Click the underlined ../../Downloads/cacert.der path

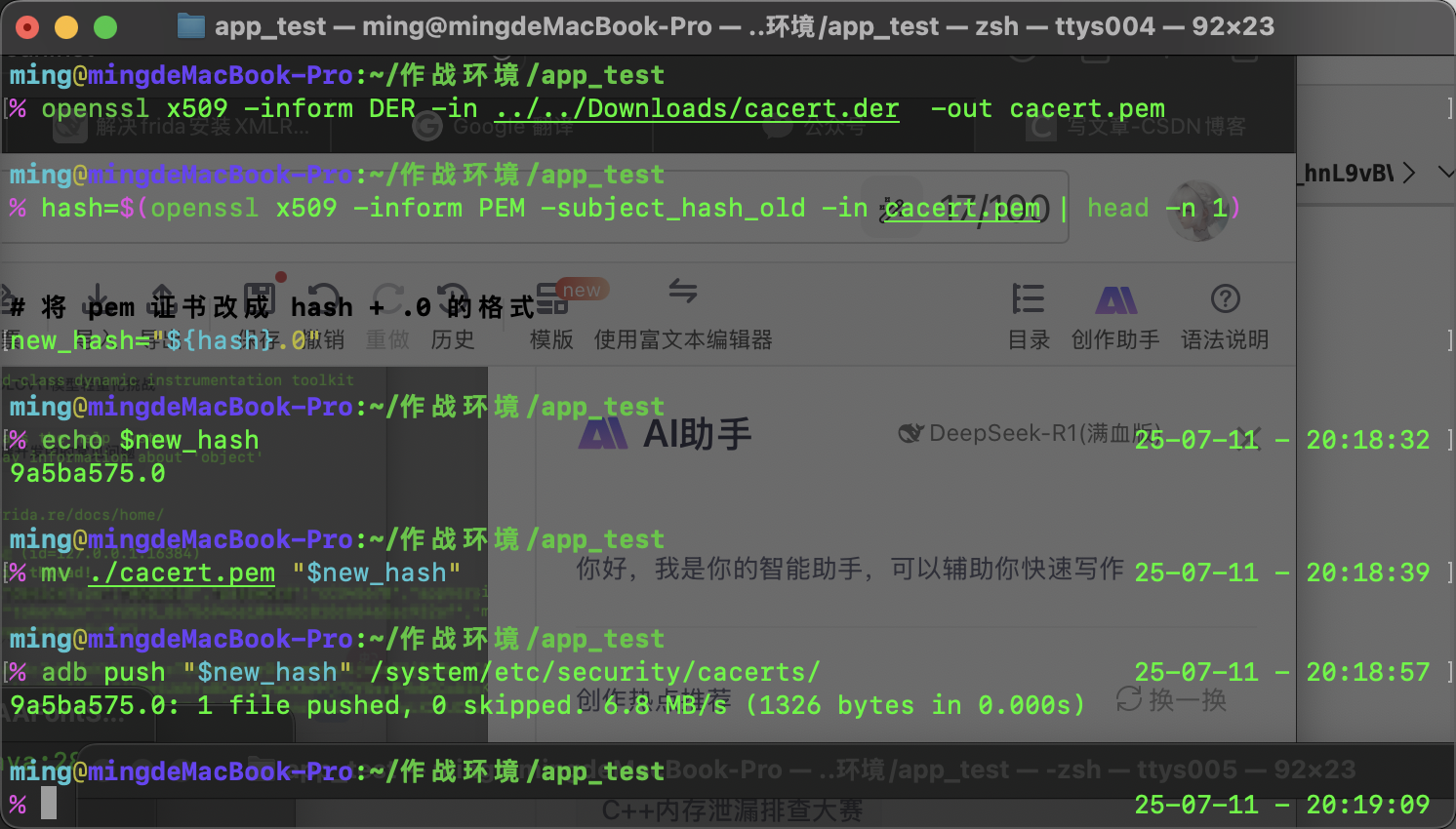point(697,108)
